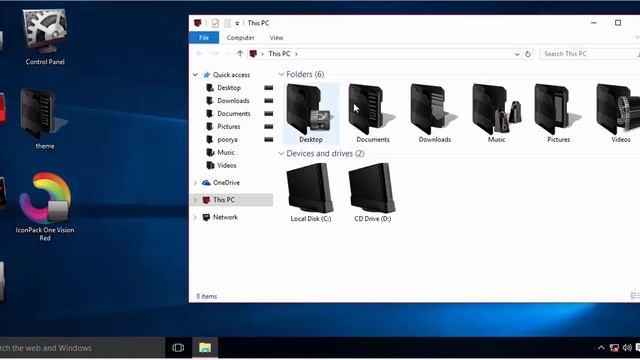This screenshot has height=360, width=640.
Task: Click the pin icon beside Desktop
Action: 268,88
